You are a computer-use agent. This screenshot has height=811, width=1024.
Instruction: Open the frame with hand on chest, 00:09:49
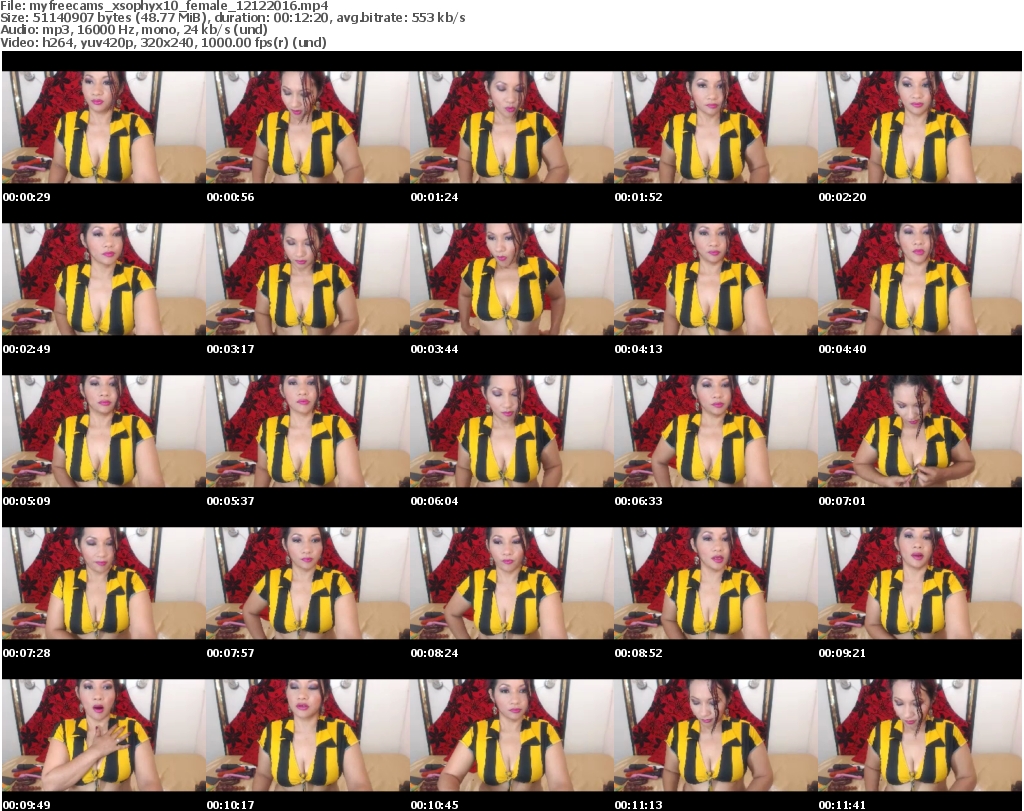click(104, 735)
